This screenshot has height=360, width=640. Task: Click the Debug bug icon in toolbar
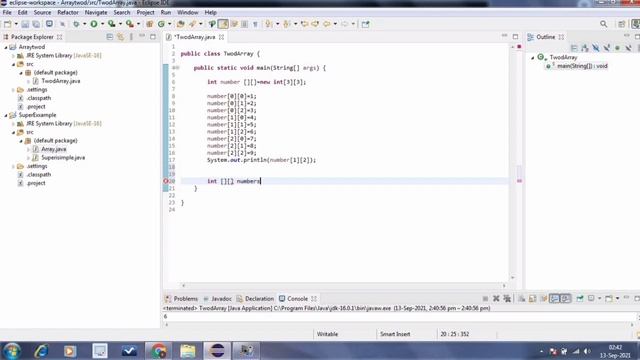[76, 24]
